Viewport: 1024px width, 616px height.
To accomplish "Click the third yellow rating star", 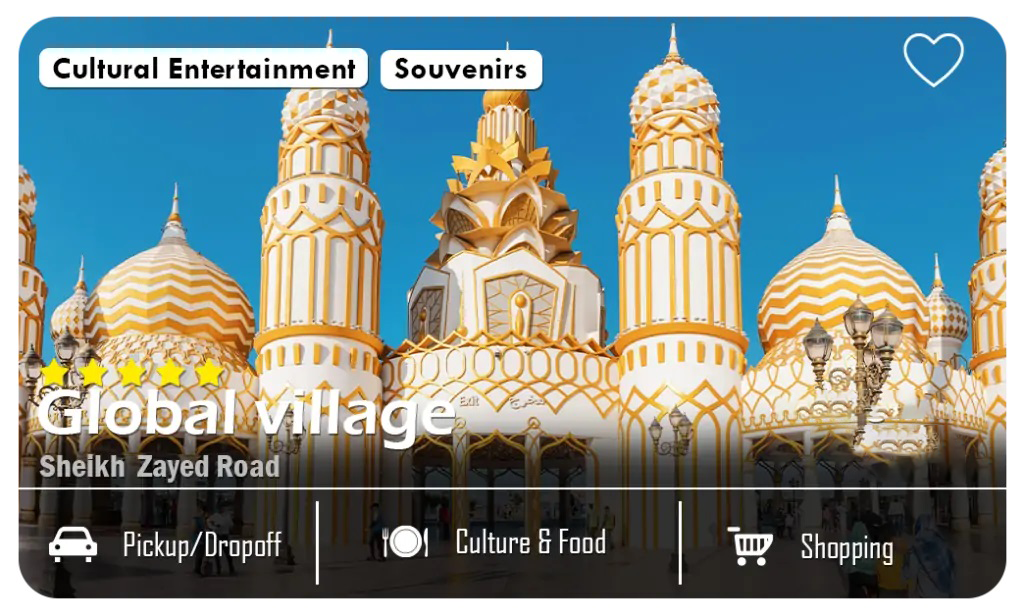I will 132,372.
